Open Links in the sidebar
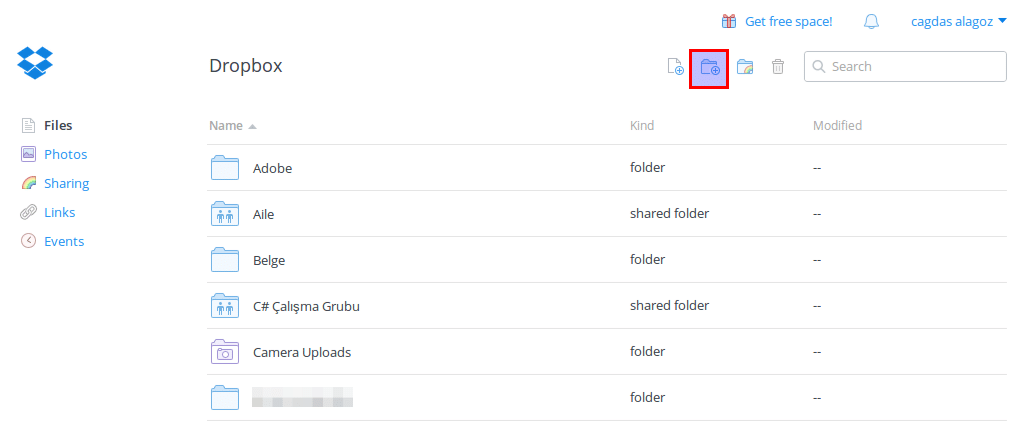1022x423 pixels. [x=59, y=212]
